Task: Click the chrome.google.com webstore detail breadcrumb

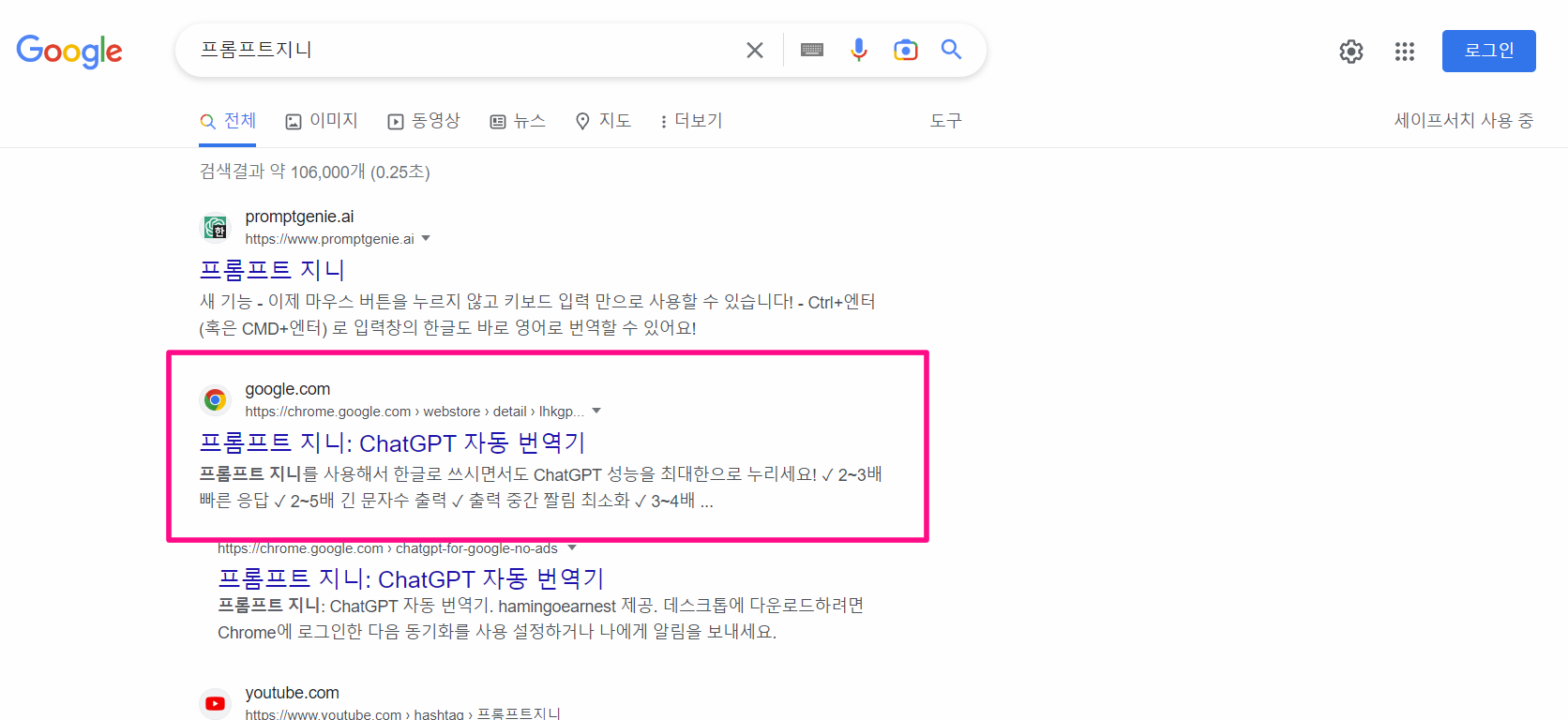Action: [x=415, y=412]
